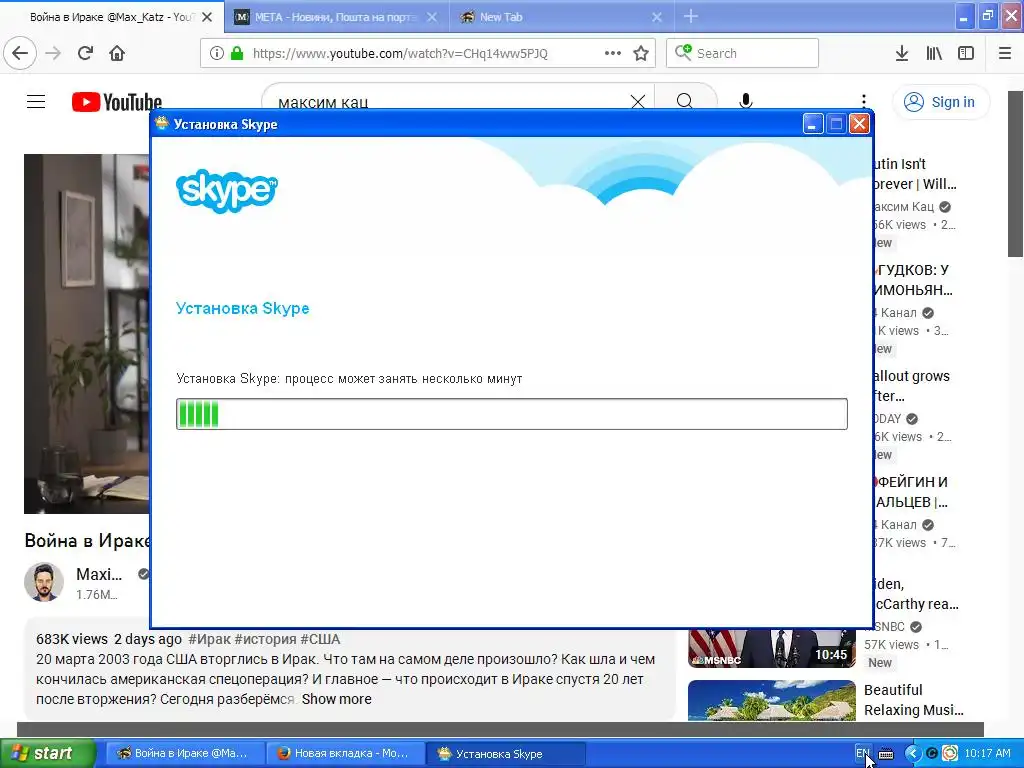Click the taskbar clock 10:17 AM

pos(987,753)
